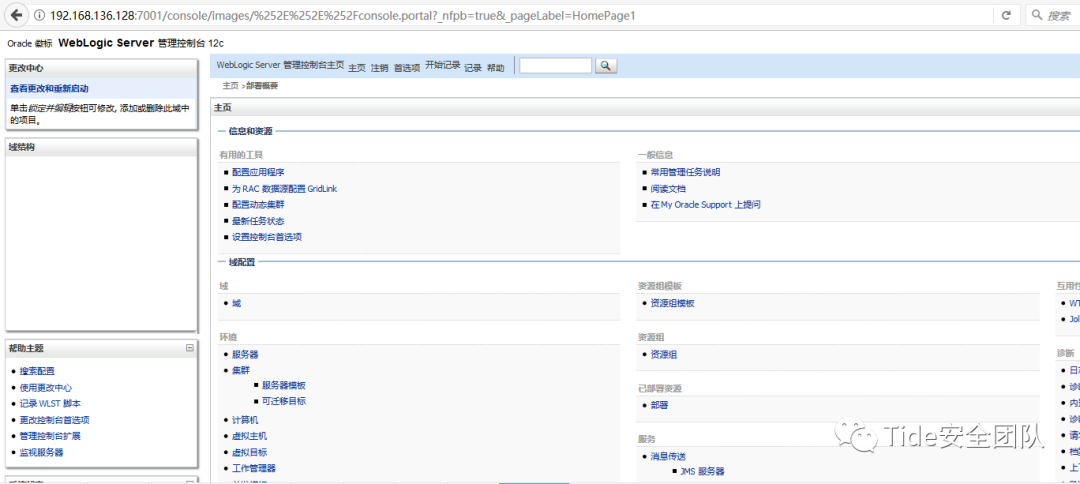The width and height of the screenshot is (1080, 484).
Task: Open the 配置动态集群 link
Action: 258,204
